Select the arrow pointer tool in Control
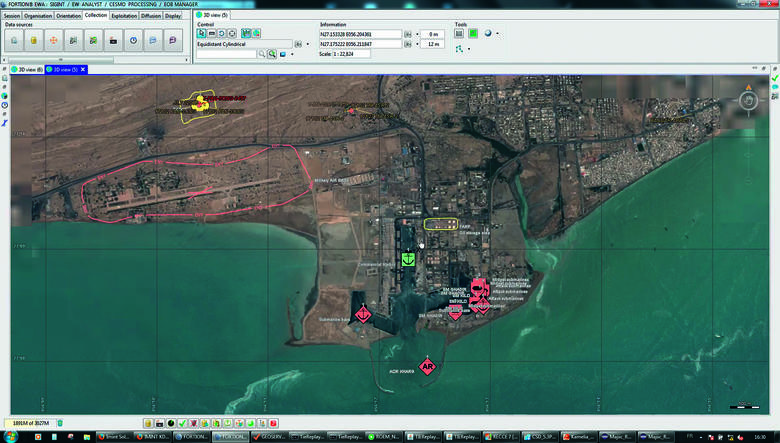780x443 pixels. click(x=201, y=34)
